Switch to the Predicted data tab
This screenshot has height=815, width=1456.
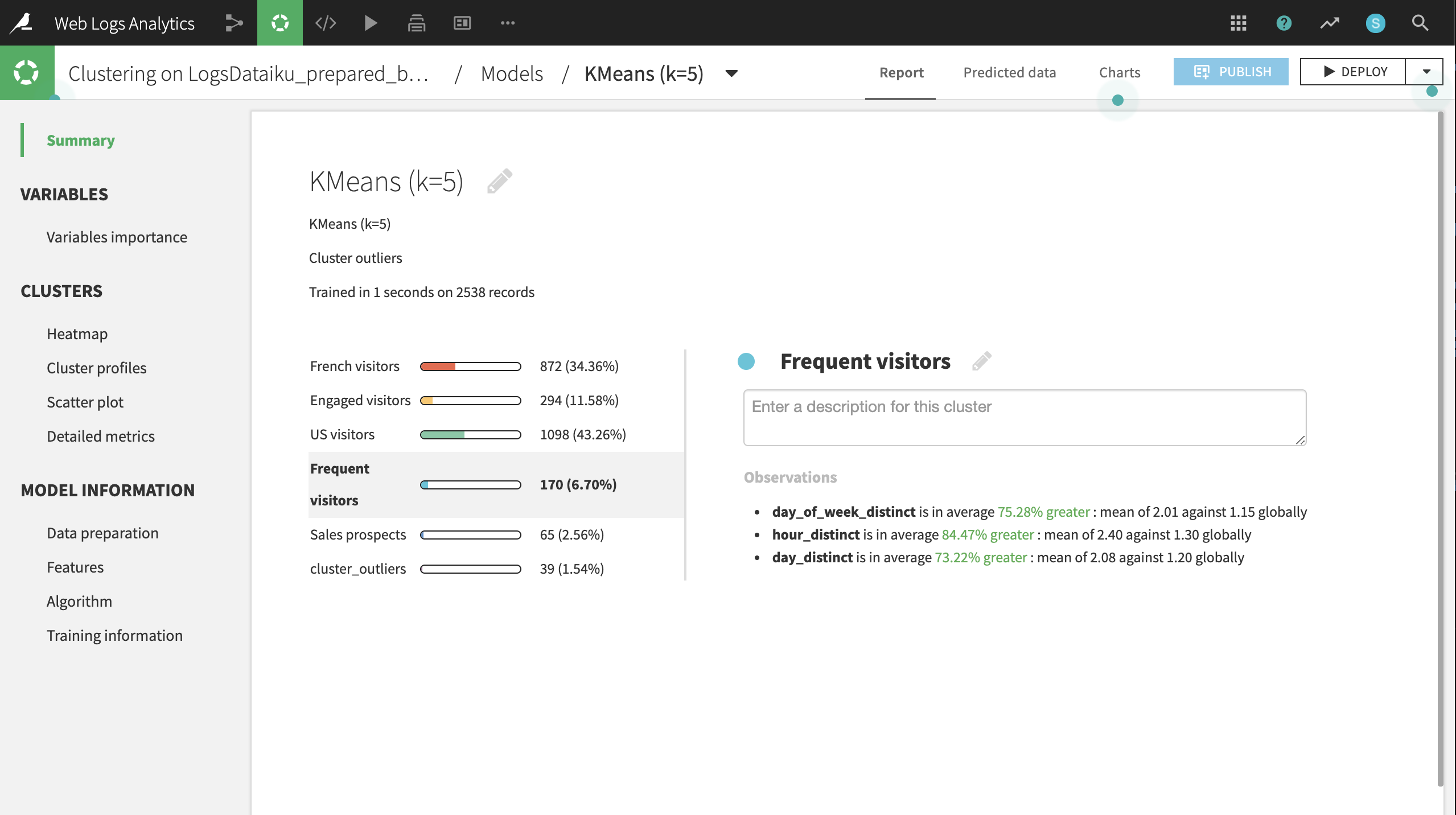[x=1009, y=72]
